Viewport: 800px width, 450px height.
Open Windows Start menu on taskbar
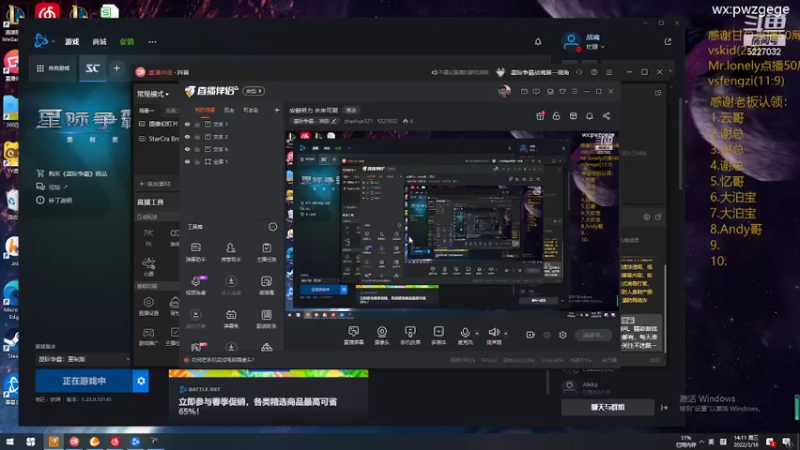10,441
